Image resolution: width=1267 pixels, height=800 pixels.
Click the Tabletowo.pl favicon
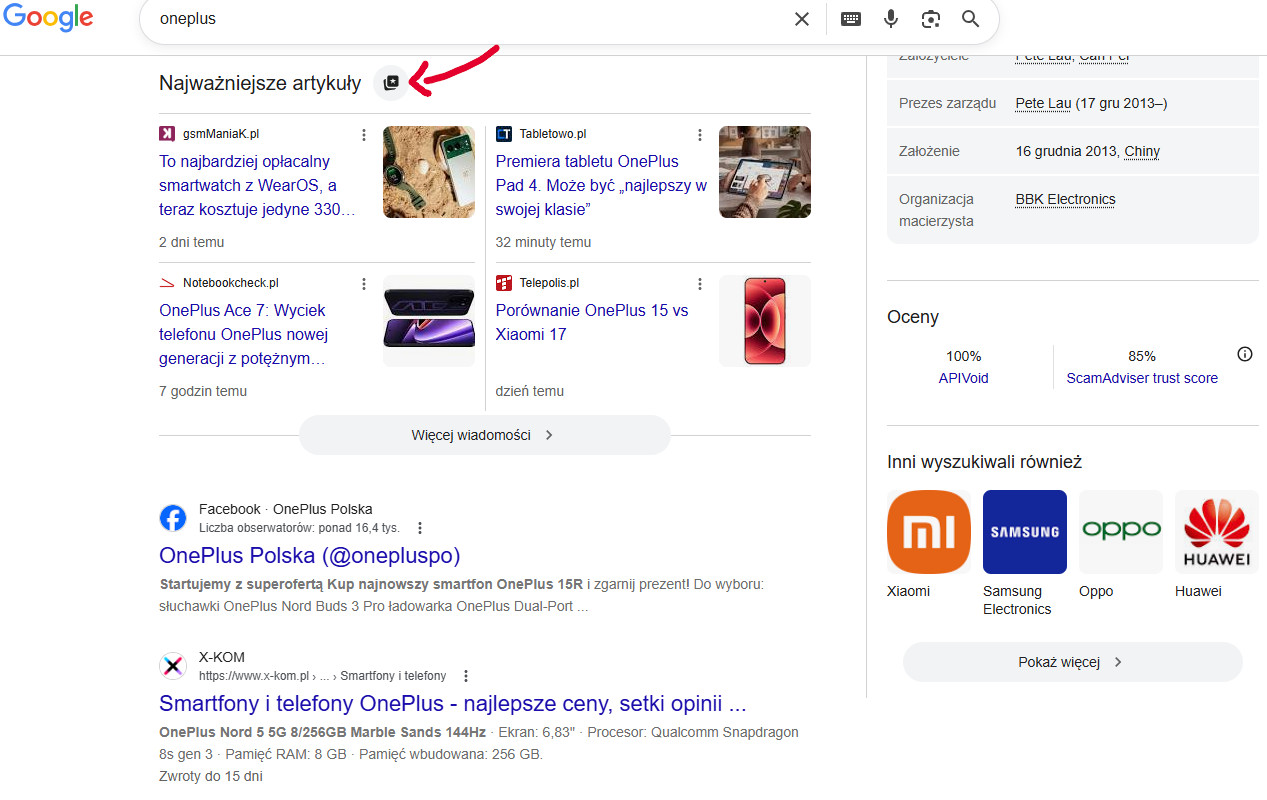point(504,134)
